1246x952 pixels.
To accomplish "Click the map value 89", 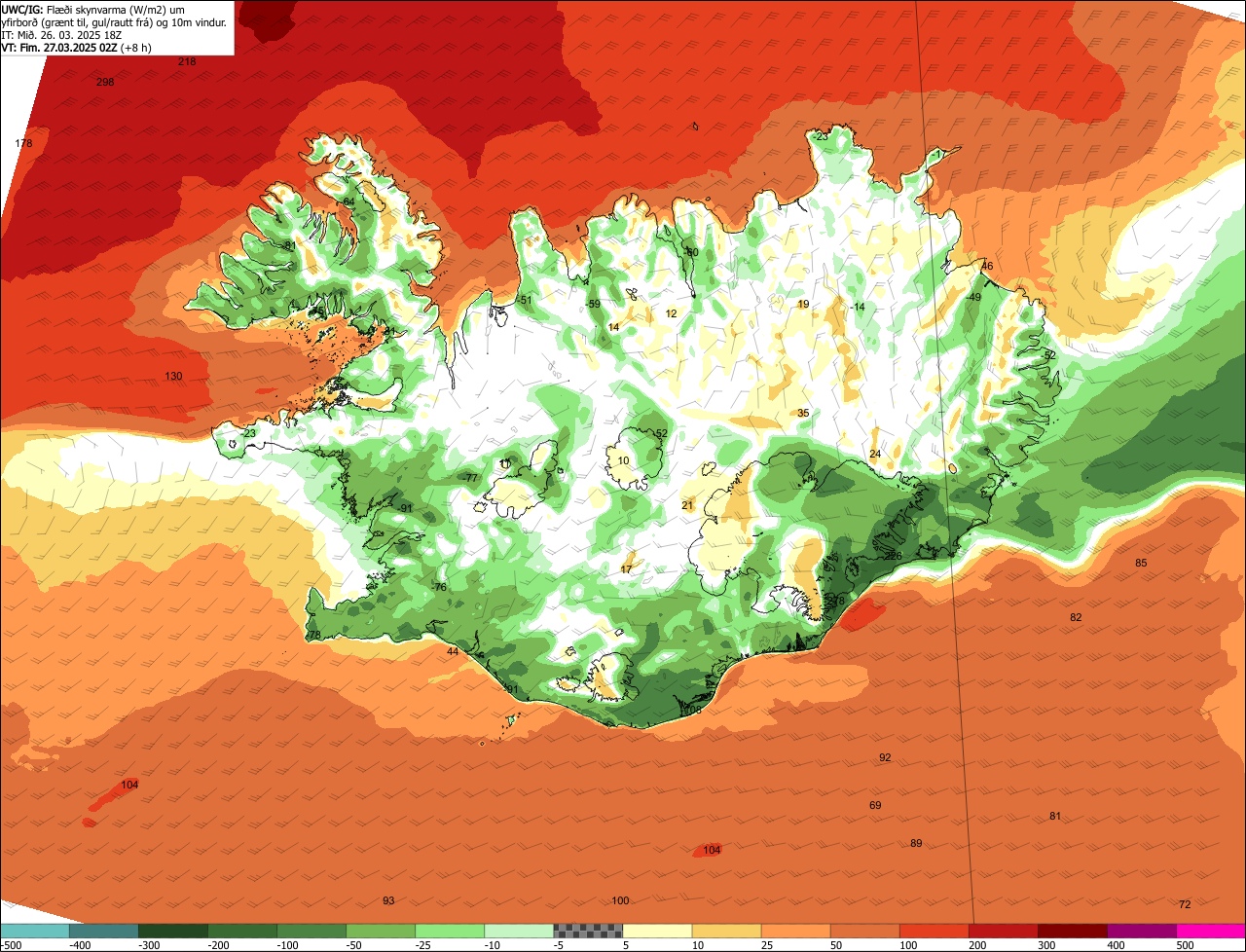I will (x=916, y=843).
